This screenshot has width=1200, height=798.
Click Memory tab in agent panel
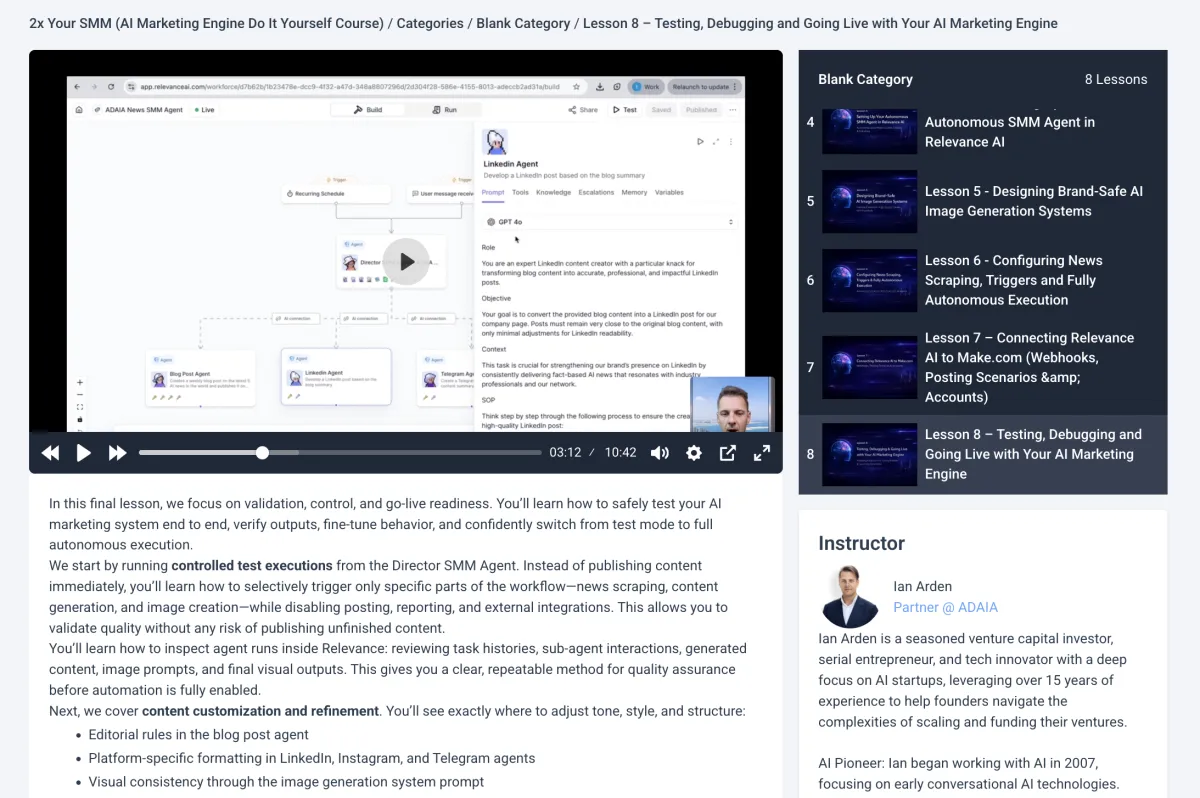click(x=634, y=192)
